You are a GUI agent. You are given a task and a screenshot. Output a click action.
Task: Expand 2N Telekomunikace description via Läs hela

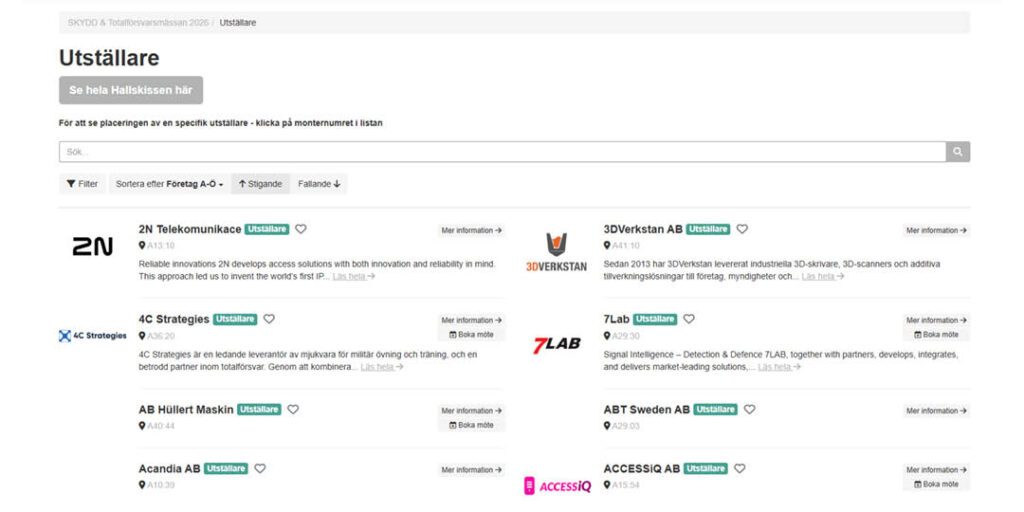point(354,276)
